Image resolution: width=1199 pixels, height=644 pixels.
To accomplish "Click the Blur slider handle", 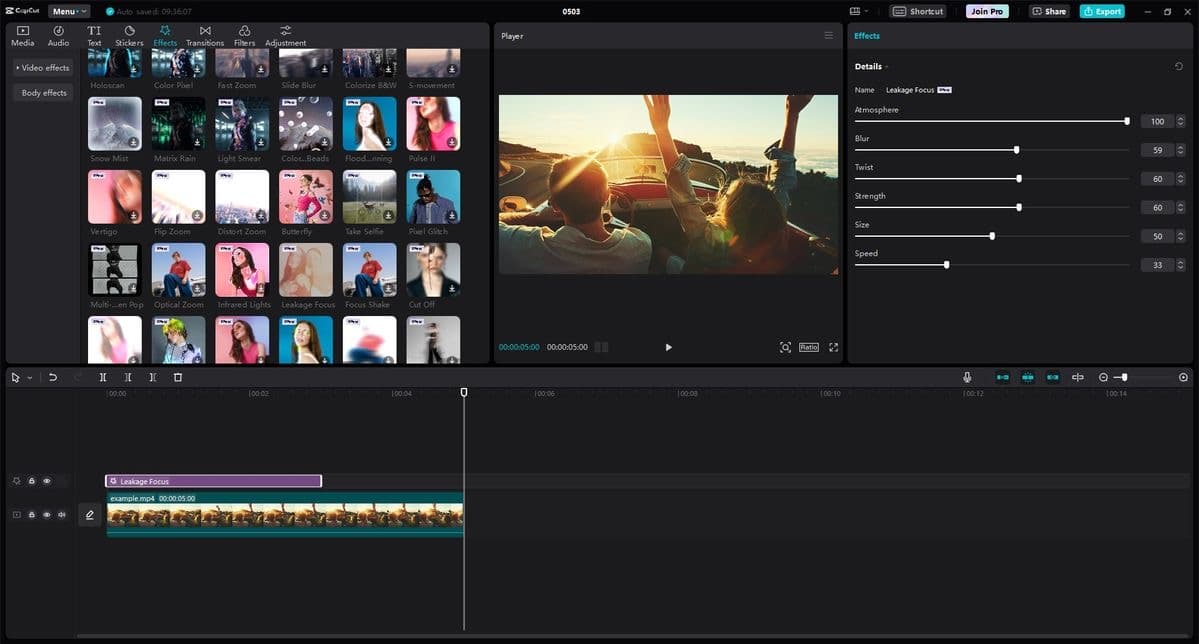I will coord(1016,150).
